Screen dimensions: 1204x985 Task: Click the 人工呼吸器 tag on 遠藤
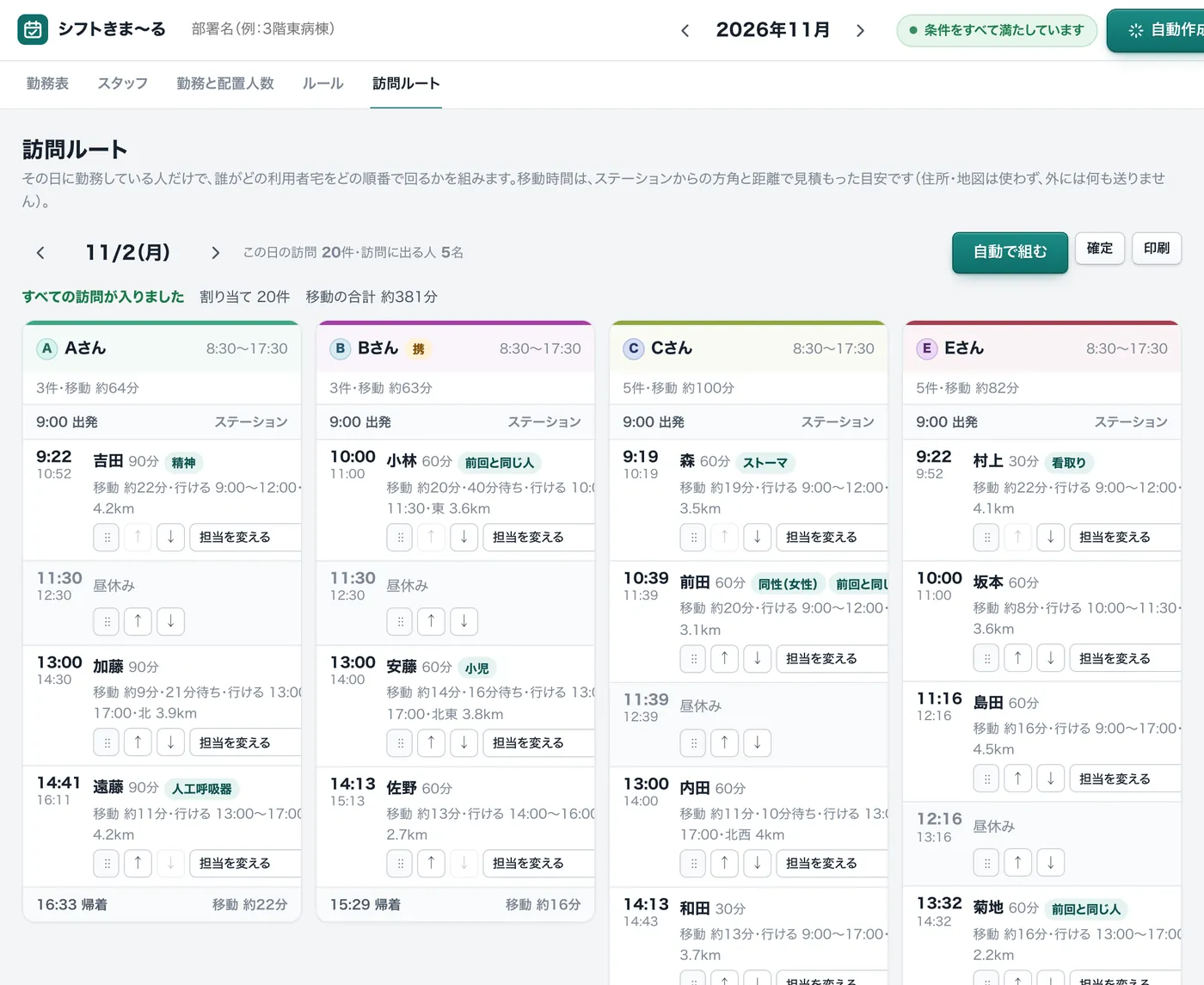(x=202, y=789)
